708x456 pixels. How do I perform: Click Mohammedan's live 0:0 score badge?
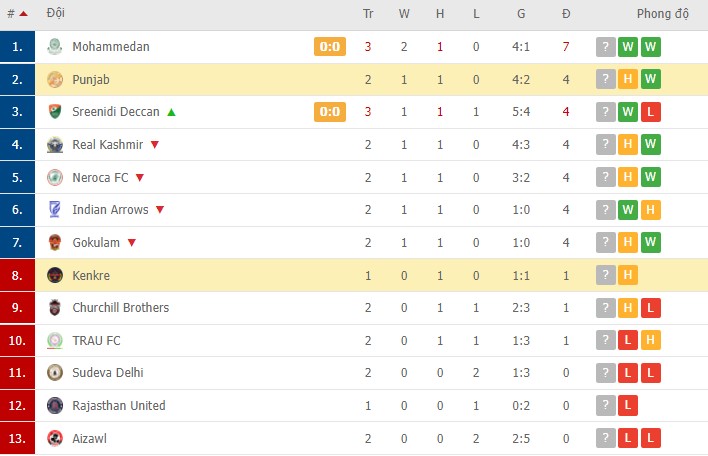tap(330, 47)
